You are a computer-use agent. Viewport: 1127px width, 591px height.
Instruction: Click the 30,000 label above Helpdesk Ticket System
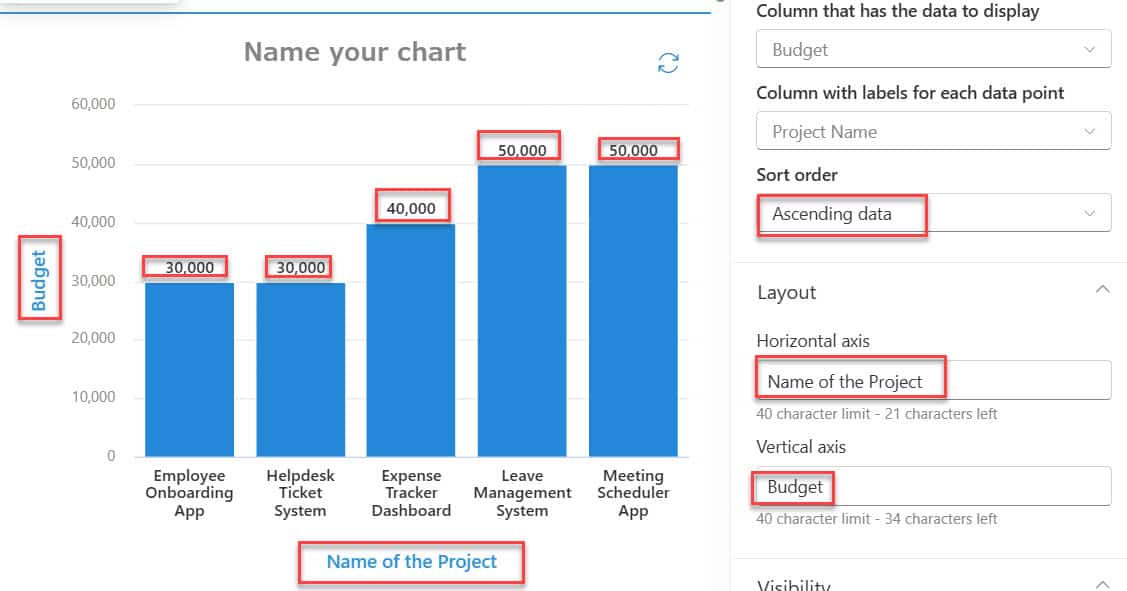coord(298,266)
